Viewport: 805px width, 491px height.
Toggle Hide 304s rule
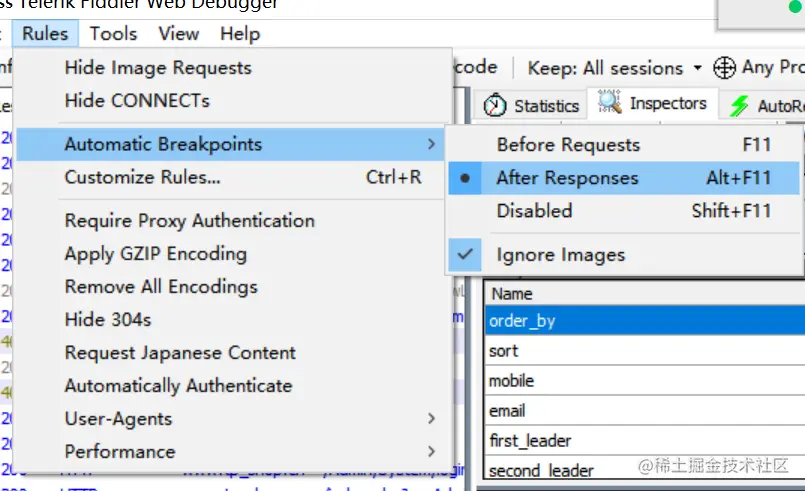(233, 319)
